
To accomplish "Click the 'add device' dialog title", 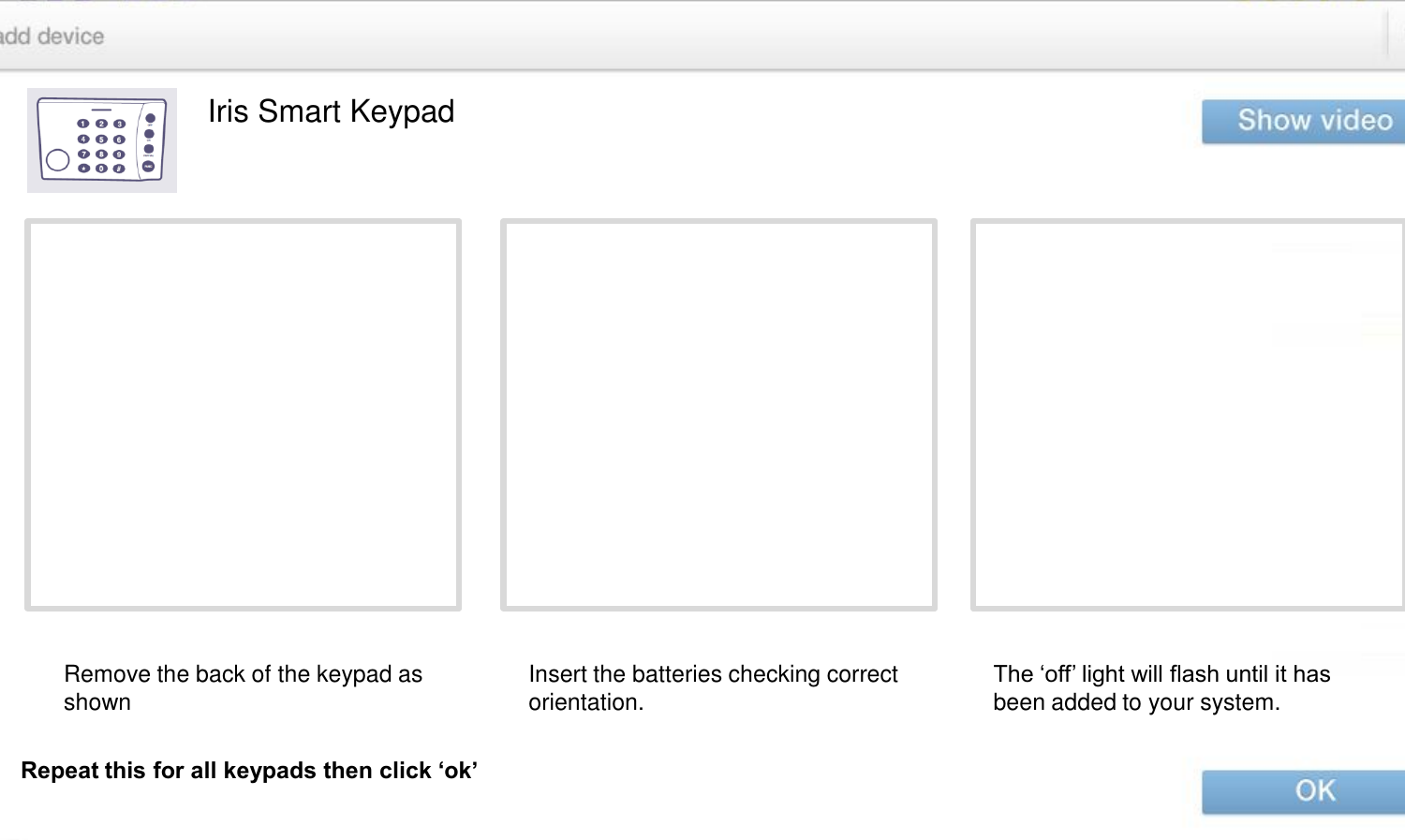I will click(52, 37).
